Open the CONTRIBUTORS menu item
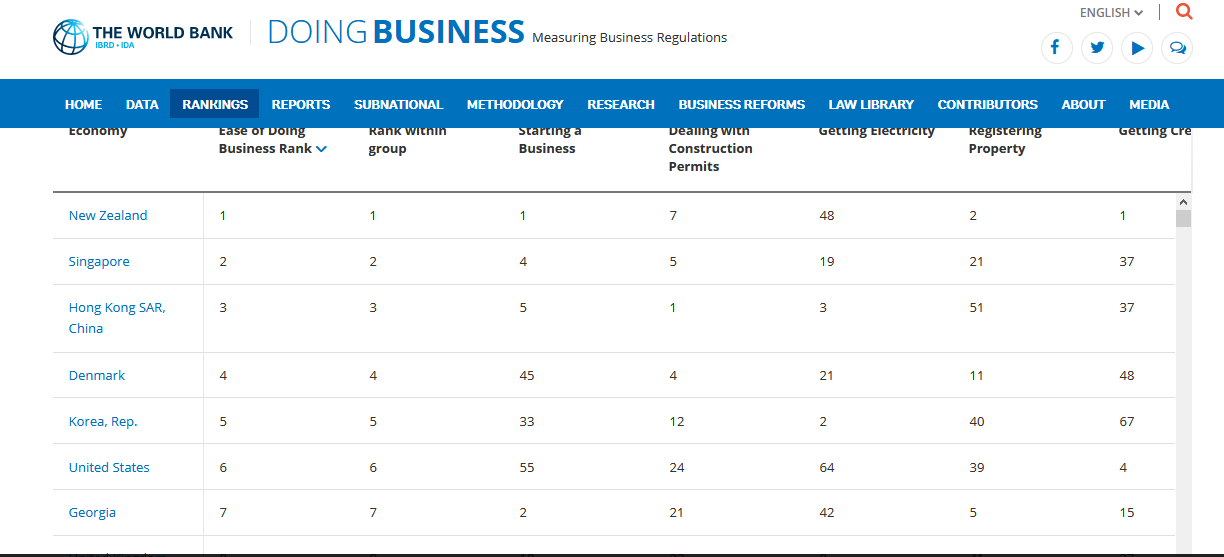The width and height of the screenshot is (1224, 557). coord(988,104)
